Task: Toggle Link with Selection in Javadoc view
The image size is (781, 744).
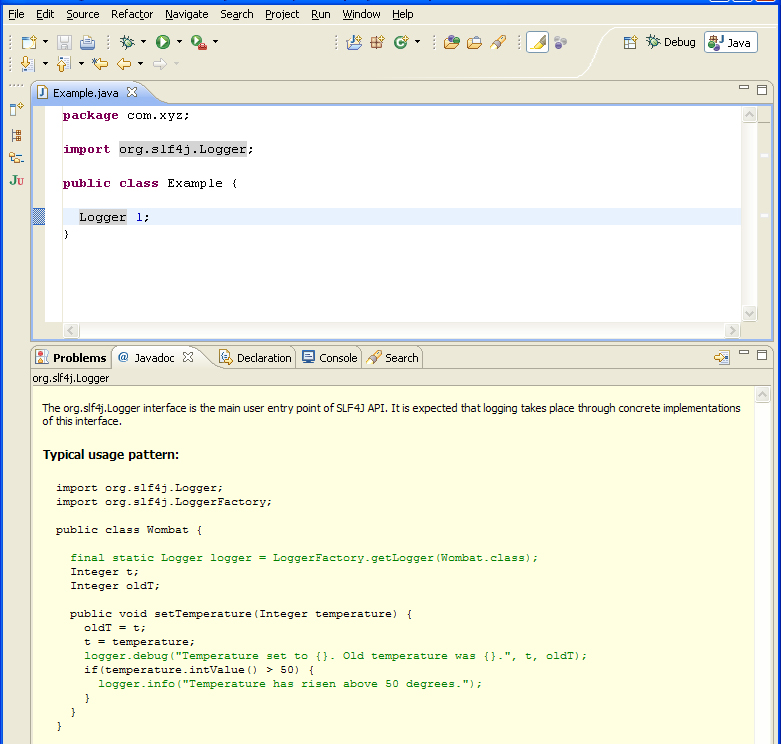Action: [x=722, y=358]
